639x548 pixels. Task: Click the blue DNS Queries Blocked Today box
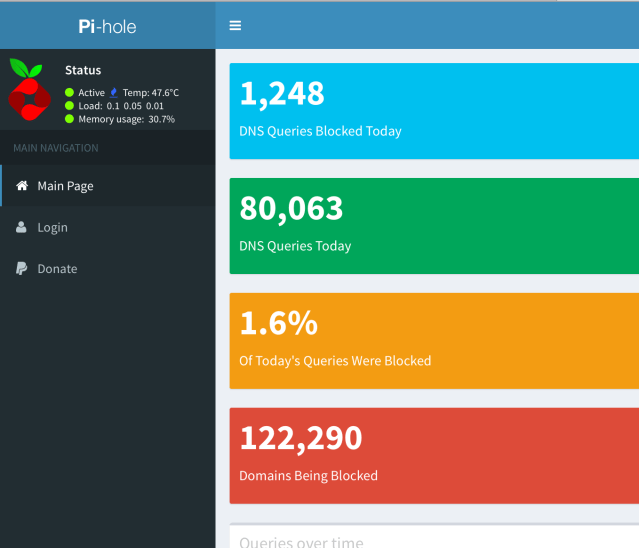(x=434, y=111)
